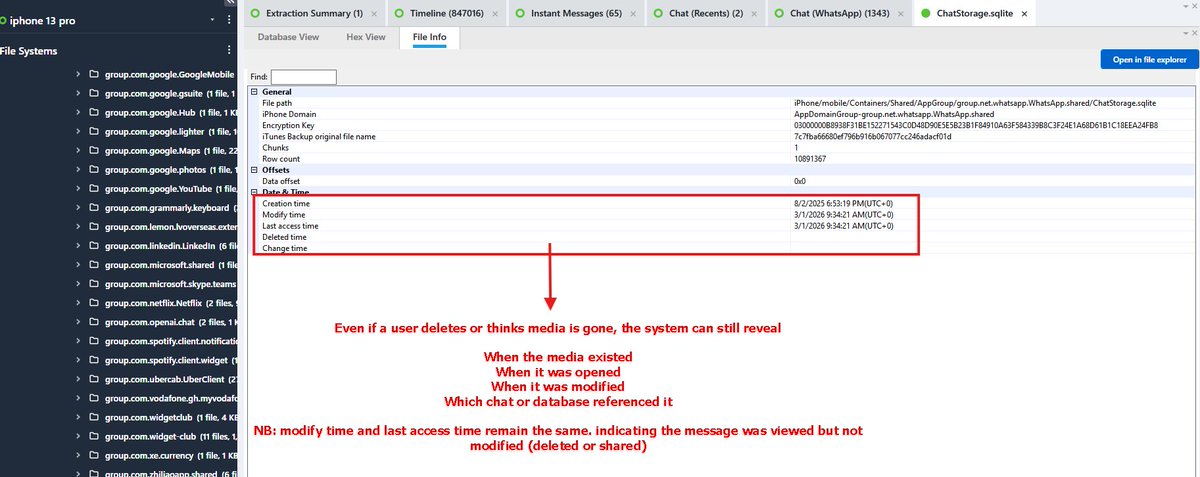1200x477 pixels.
Task: Close the Chat (WhatsApp) (1343) tab
Action: [900, 14]
